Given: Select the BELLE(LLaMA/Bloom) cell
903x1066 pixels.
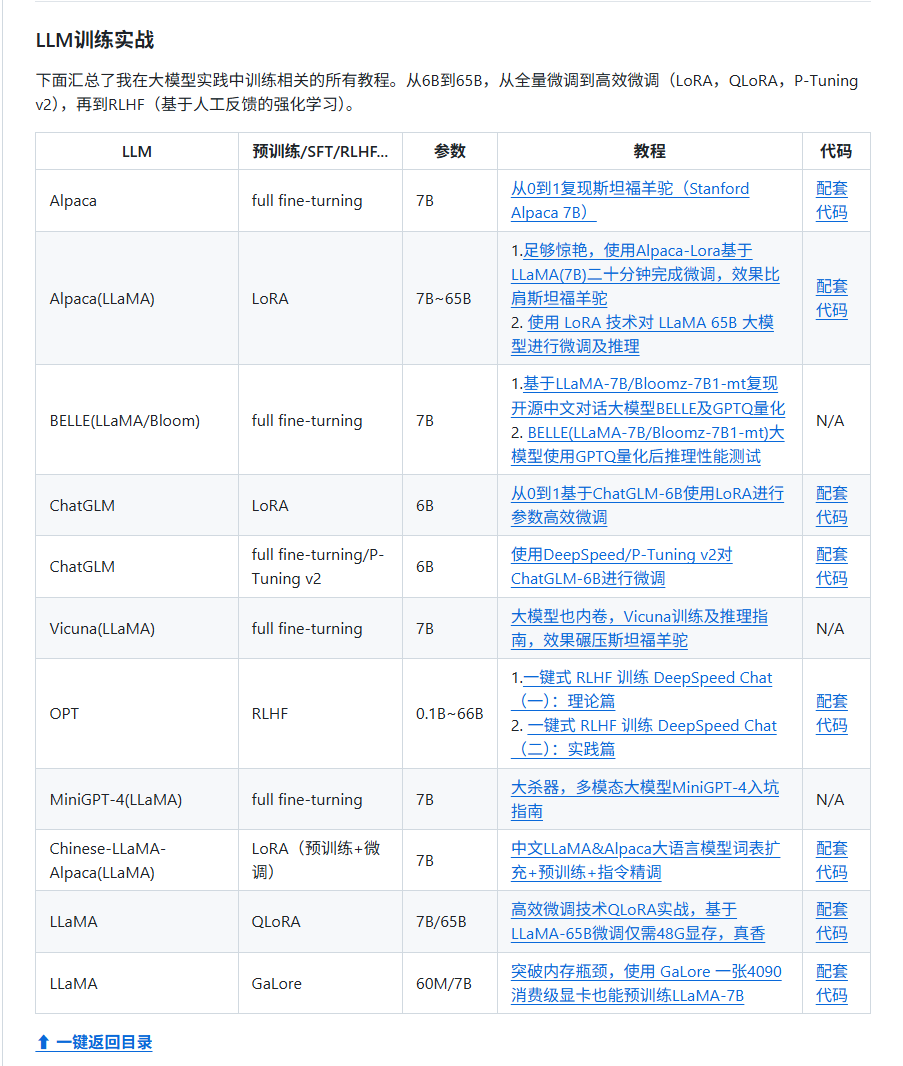Looking at the screenshot, I should click(x=137, y=420).
